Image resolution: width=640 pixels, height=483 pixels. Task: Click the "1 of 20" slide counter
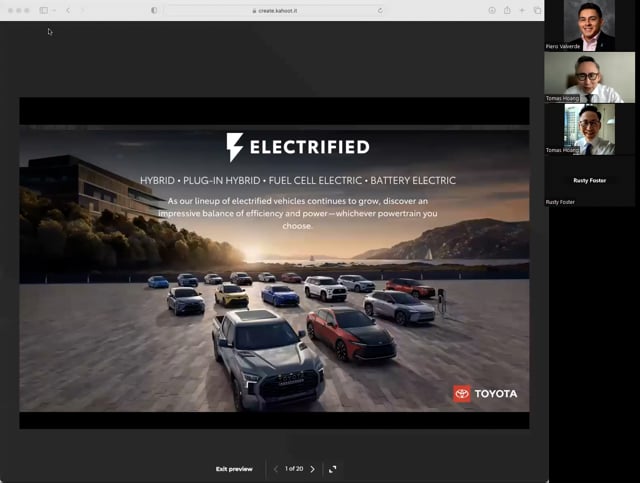(294, 469)
